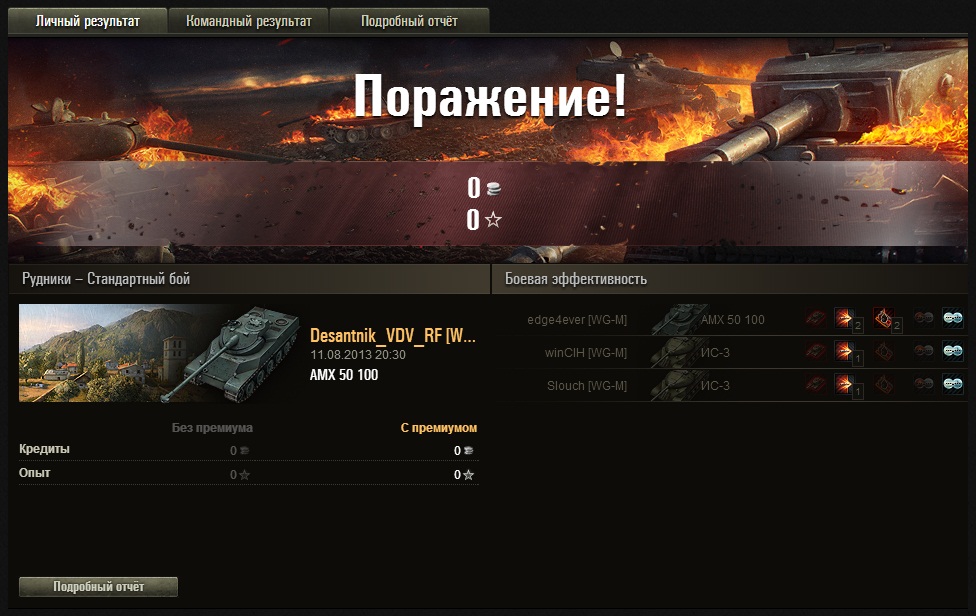Select the Slouch [WG-M] player name
Viewport: 976px width, 616px height.
pos(587,386)
